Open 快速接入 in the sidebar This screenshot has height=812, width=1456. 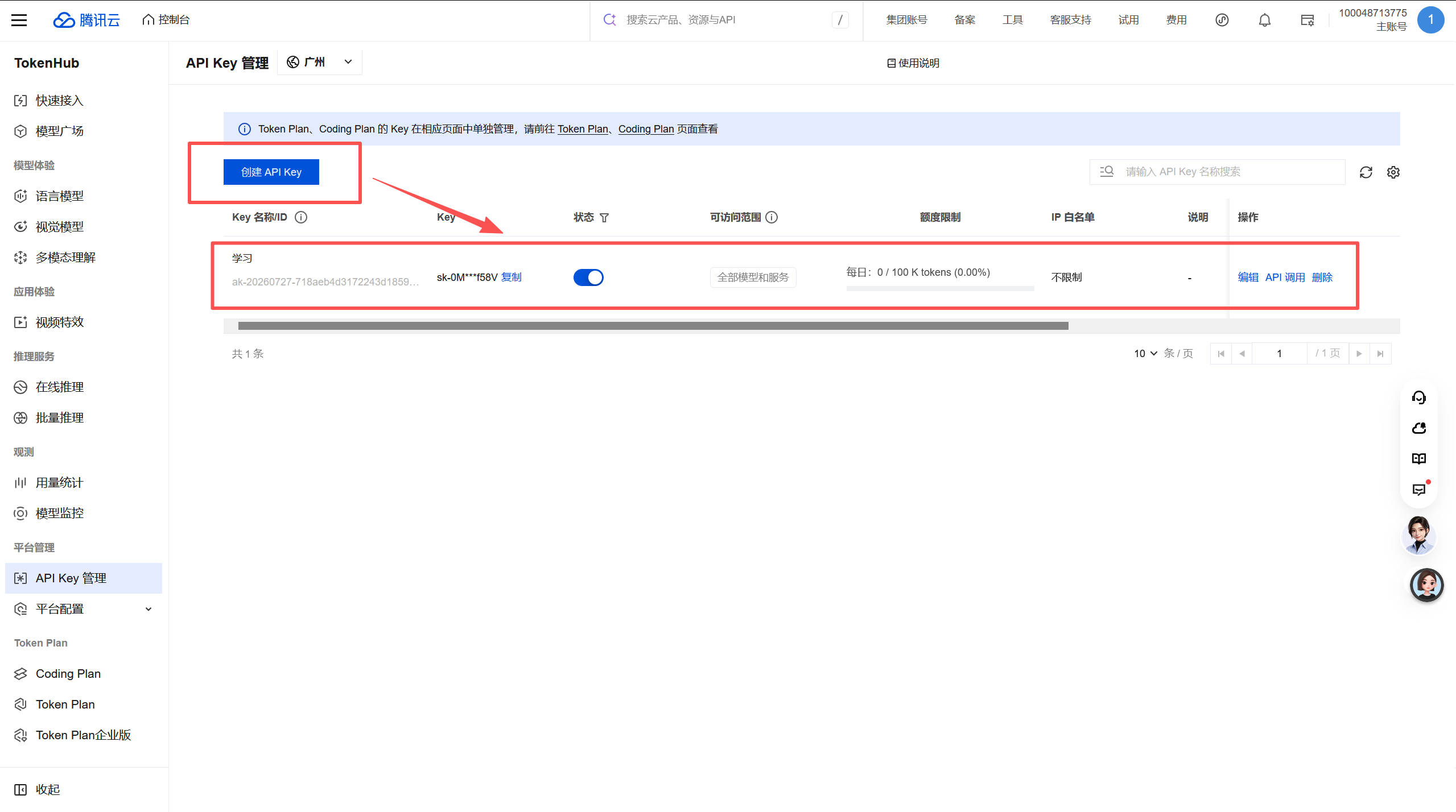84,101
